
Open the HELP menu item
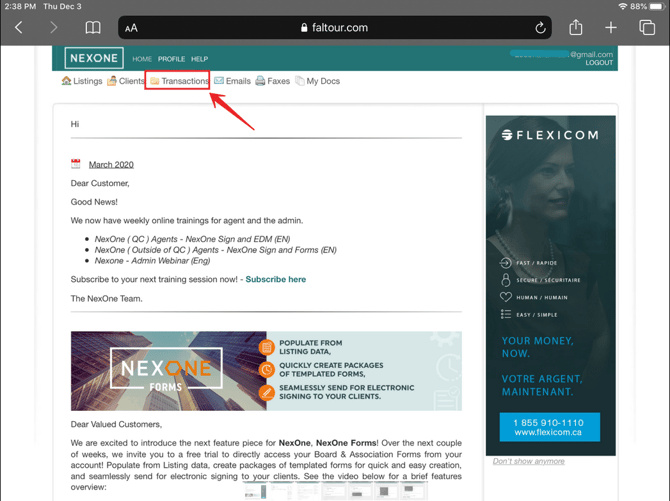pyautogui.click(x=200, y=59)
